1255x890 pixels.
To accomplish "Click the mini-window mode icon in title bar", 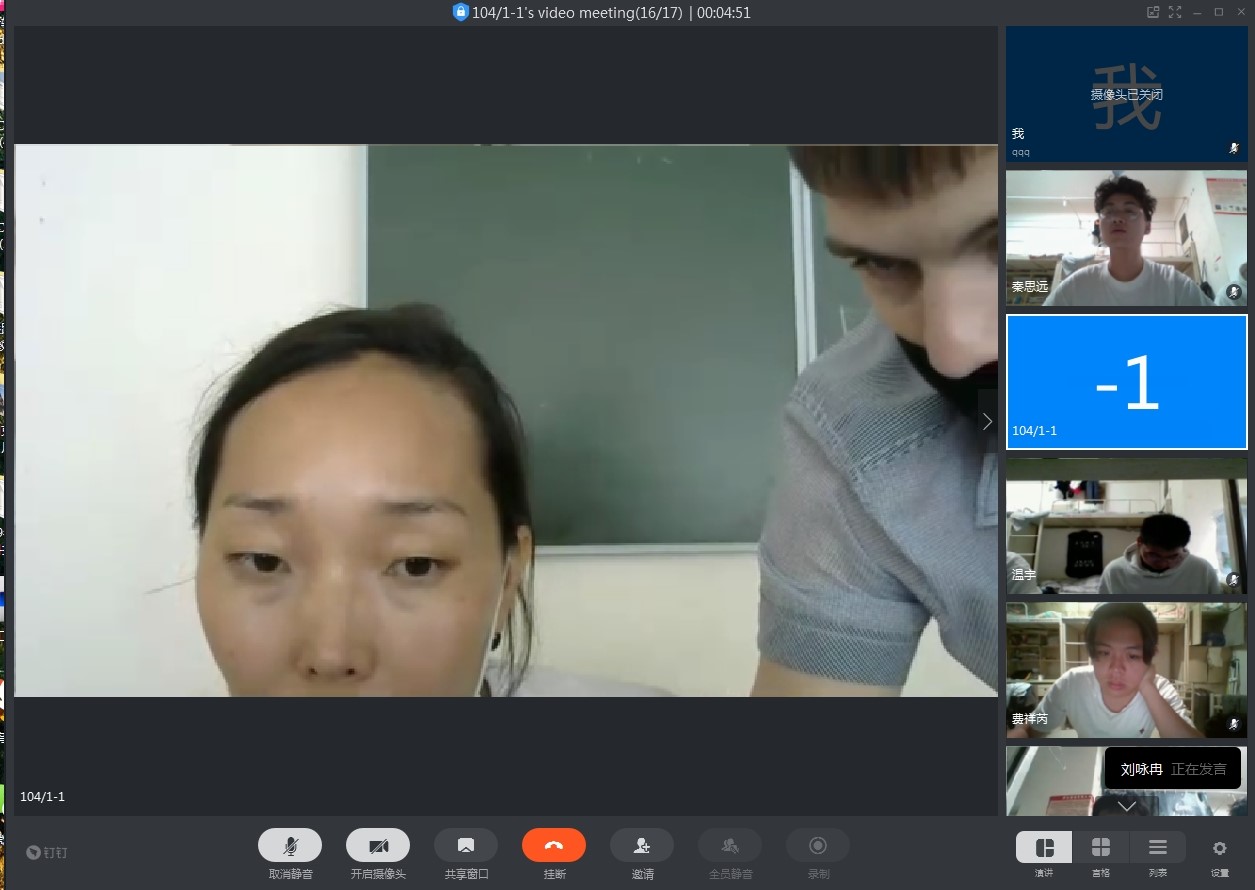I will tap(1153, 12).
